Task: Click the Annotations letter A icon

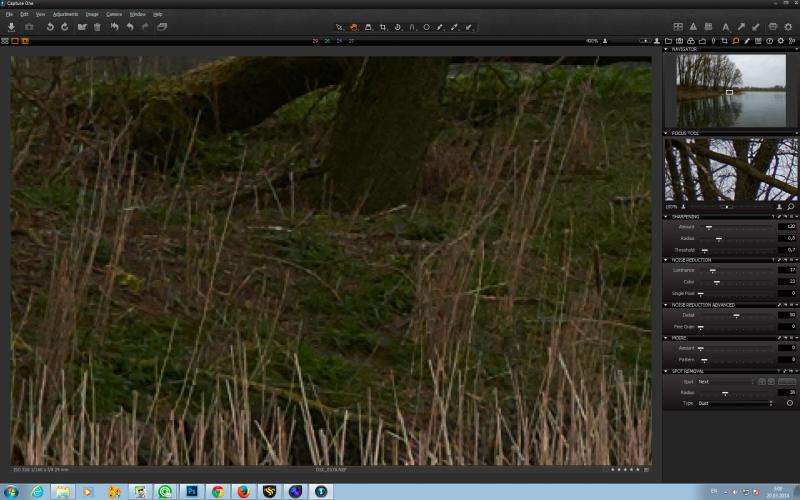Action: [726, 27]
